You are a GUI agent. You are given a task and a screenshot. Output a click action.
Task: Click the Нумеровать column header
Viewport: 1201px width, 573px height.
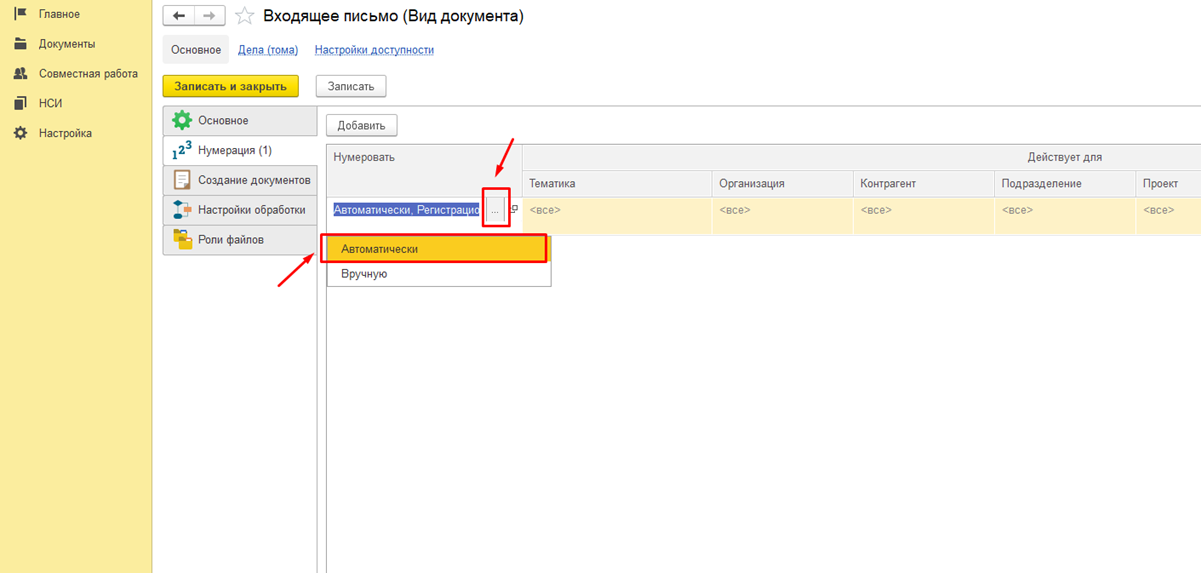coord(425,170)
